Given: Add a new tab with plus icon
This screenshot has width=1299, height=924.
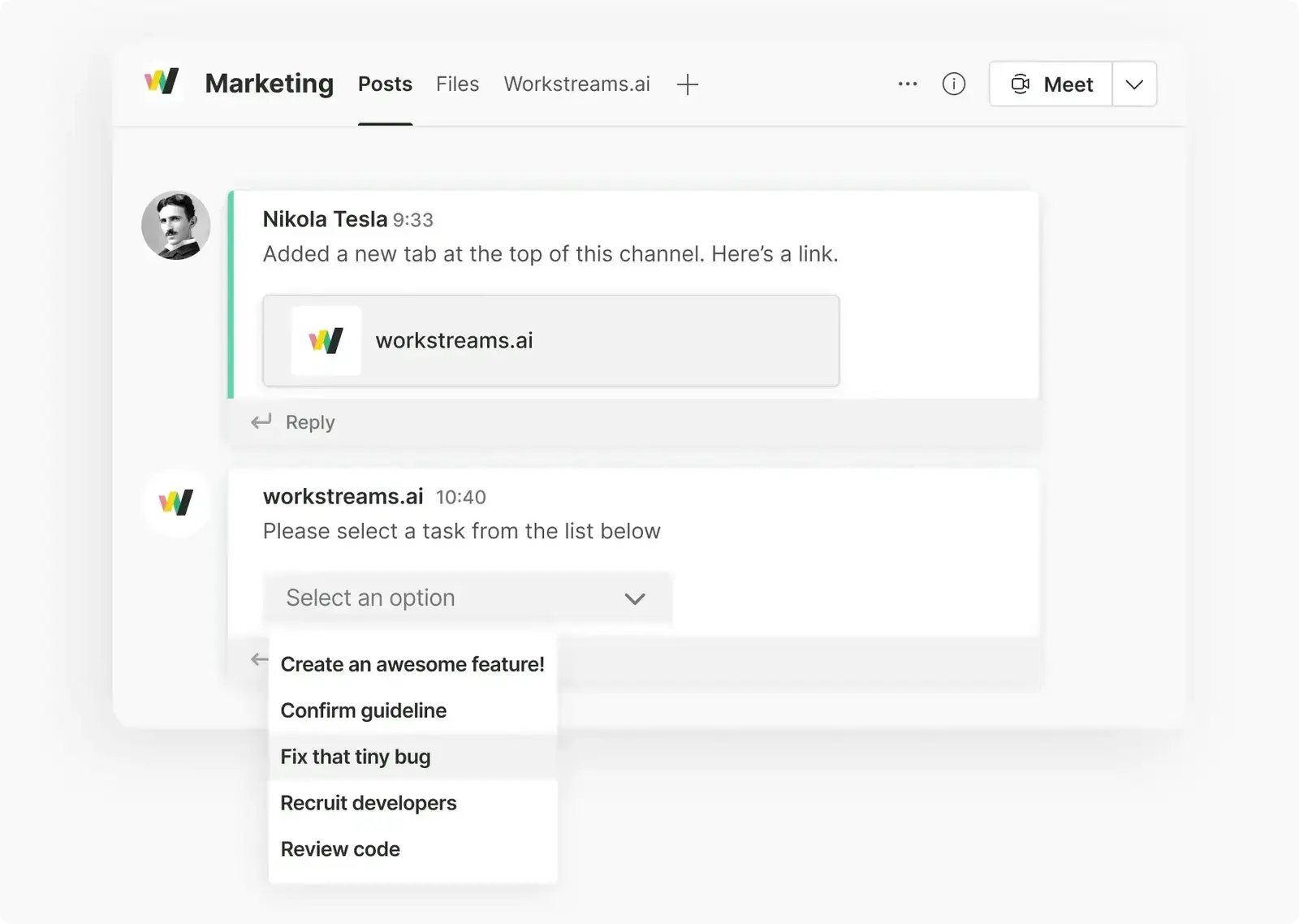Looking at the screenshot, I should point(687,84).
